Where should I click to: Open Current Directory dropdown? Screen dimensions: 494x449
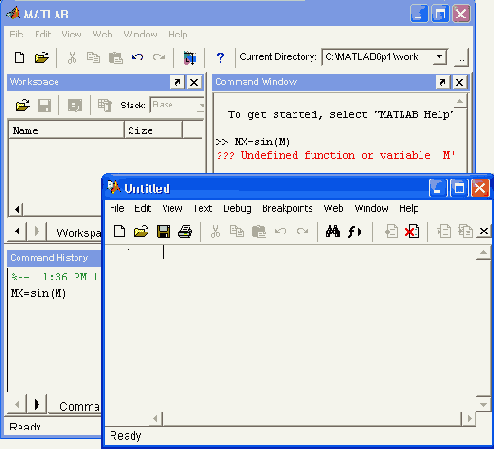(440, 57)
